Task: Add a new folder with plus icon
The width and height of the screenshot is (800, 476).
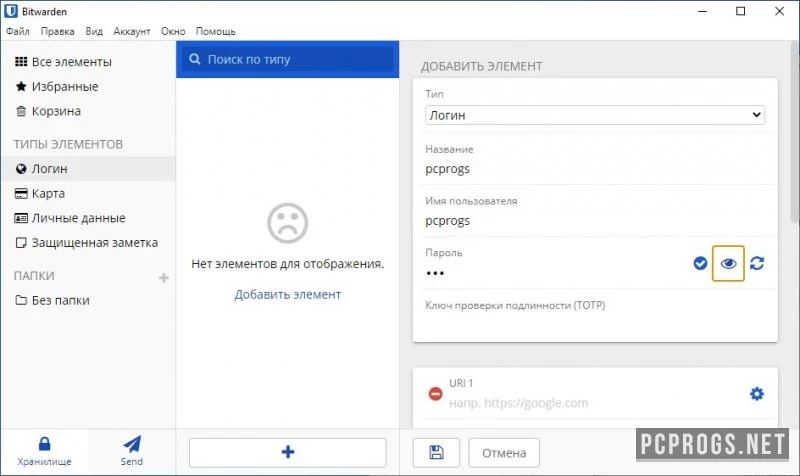Action: [x=163, y=278]
